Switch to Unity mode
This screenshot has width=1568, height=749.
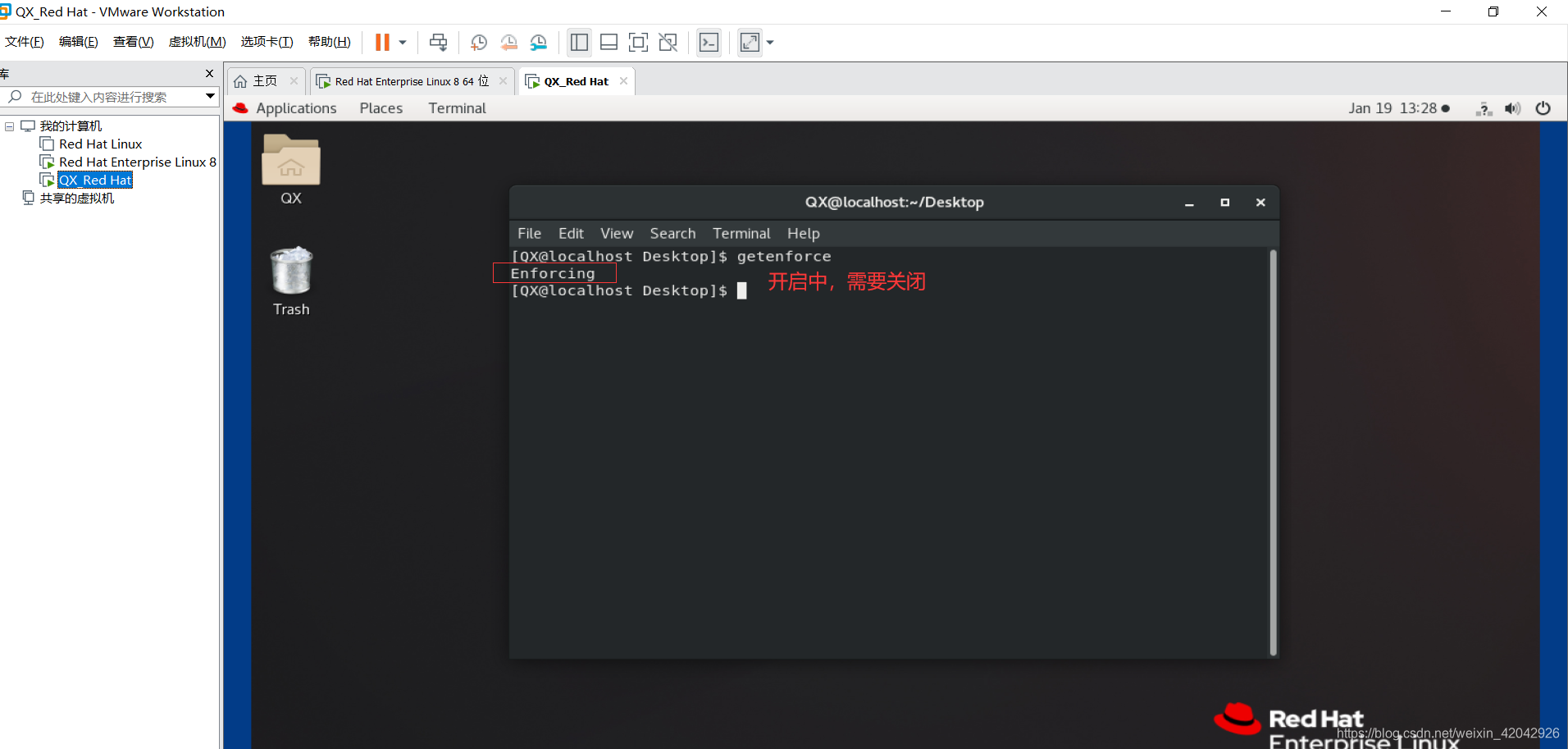pos(668,42)
